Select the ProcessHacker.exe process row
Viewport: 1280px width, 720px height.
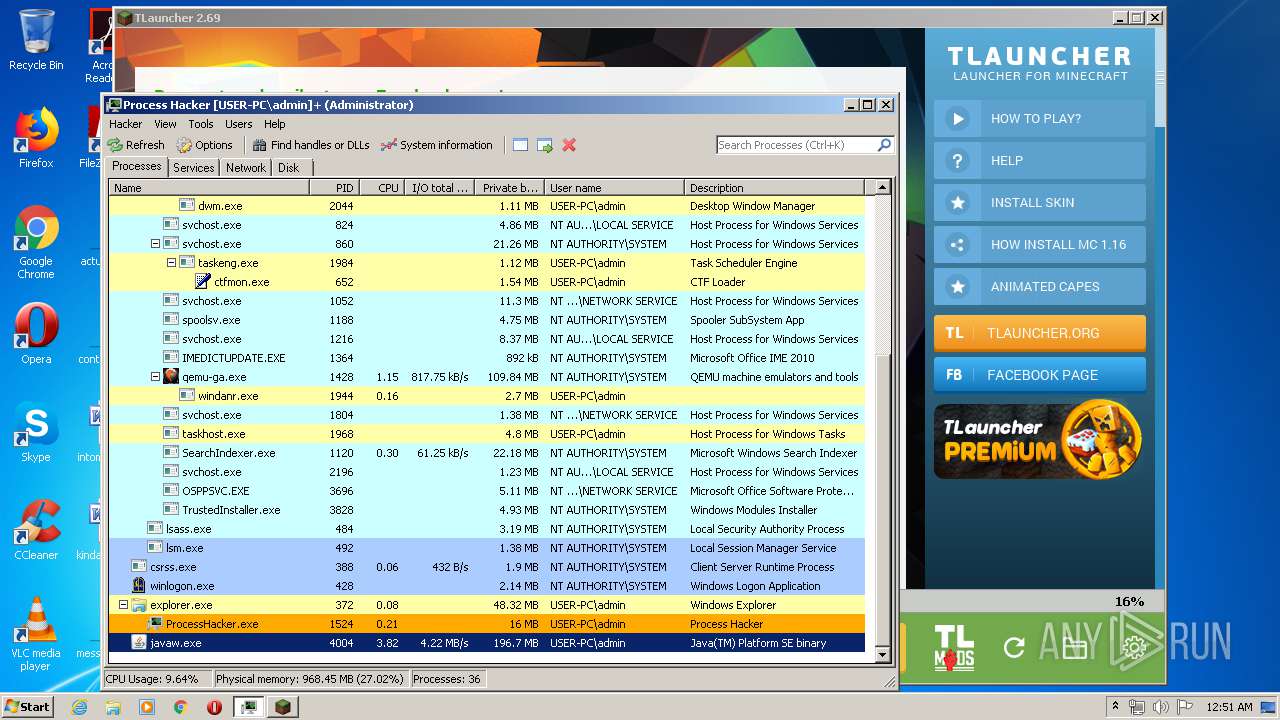[x=487, y=624]
